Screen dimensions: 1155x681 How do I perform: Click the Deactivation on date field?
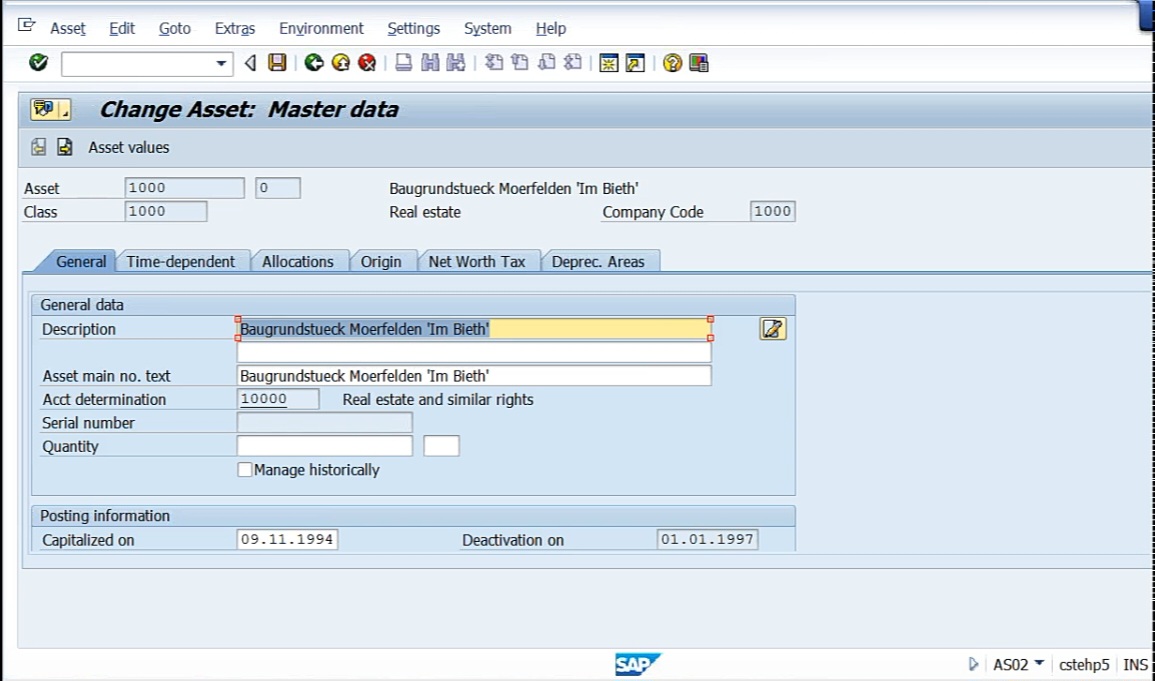pyautogui.click(x=707, y=540)
